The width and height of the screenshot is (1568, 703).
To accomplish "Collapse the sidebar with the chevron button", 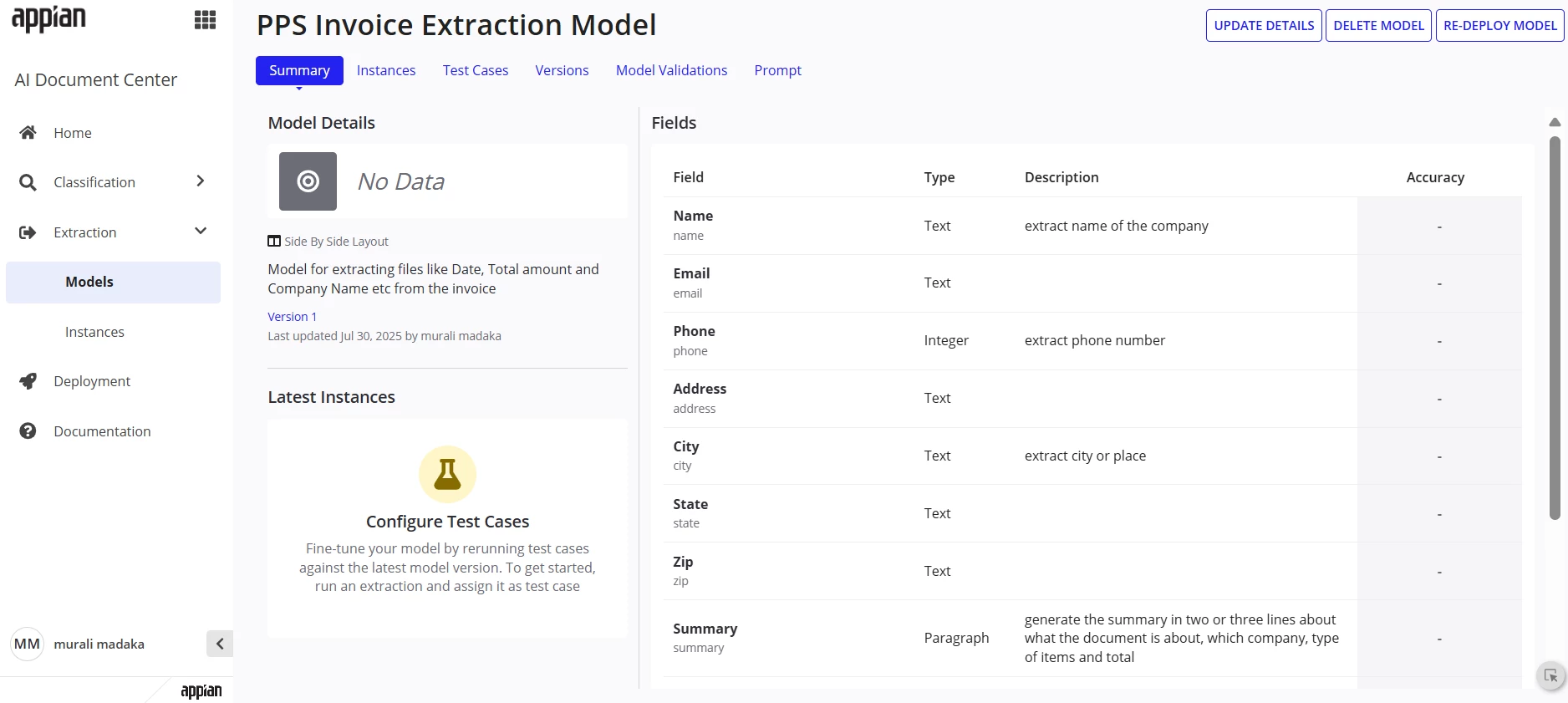I will [x=220, y=644].
